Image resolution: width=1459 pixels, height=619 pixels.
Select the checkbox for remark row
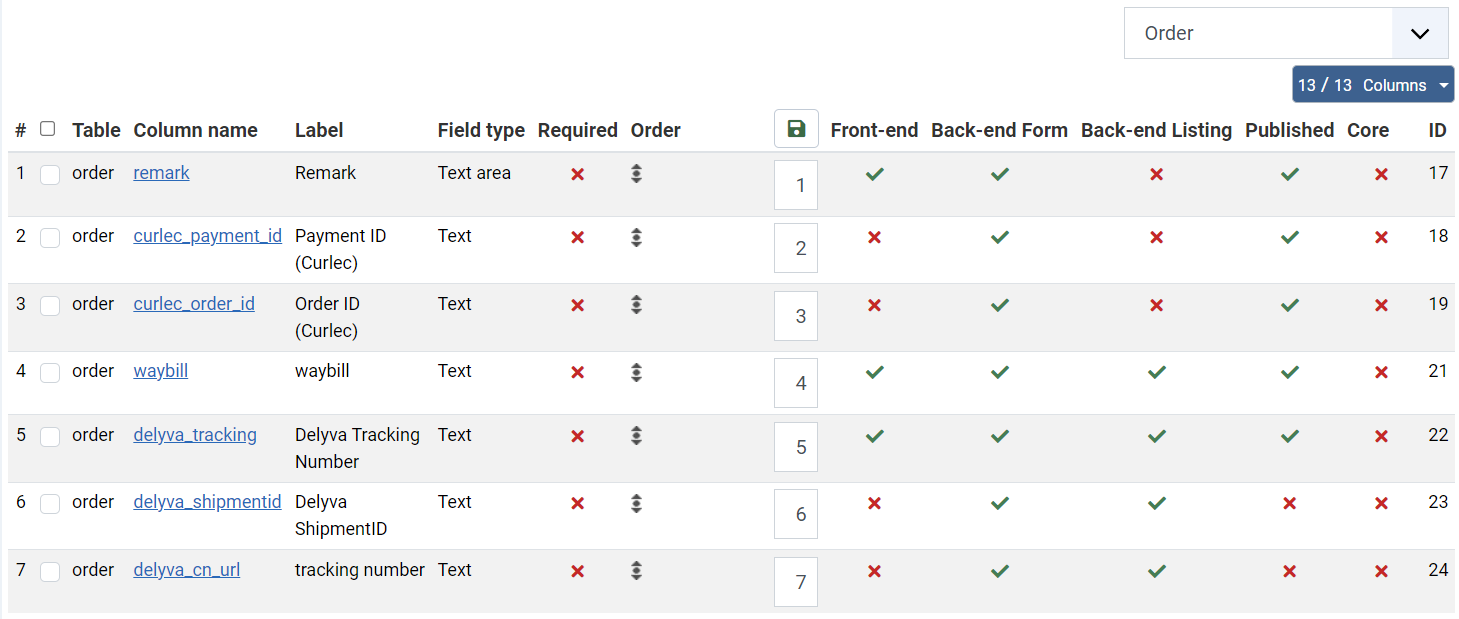click(x=50, y=175)
